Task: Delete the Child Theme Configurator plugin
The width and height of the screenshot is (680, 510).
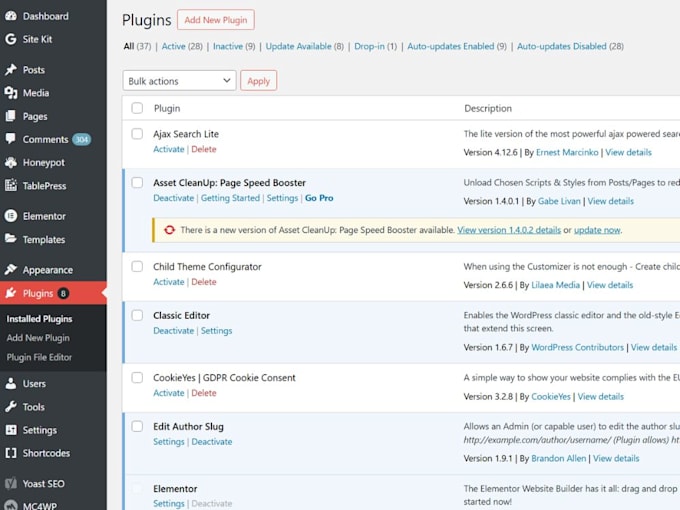Action: click(204, 282)
